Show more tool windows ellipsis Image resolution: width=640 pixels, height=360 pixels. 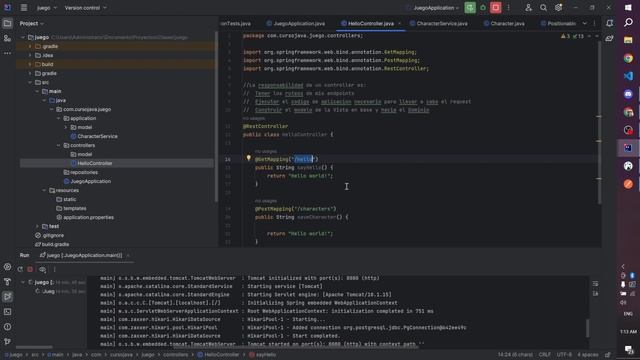coord(7,53)
